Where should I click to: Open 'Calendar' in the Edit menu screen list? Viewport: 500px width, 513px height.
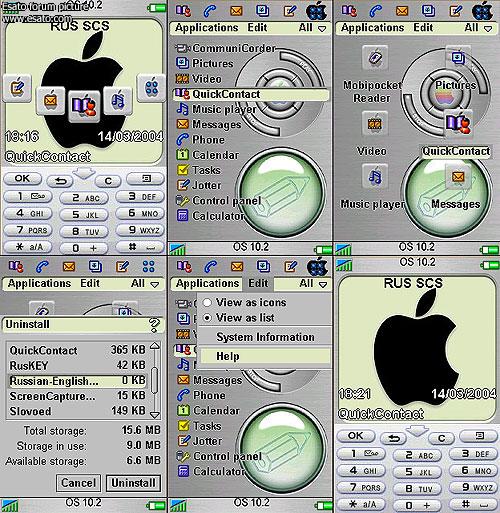(x=208, y=411)
